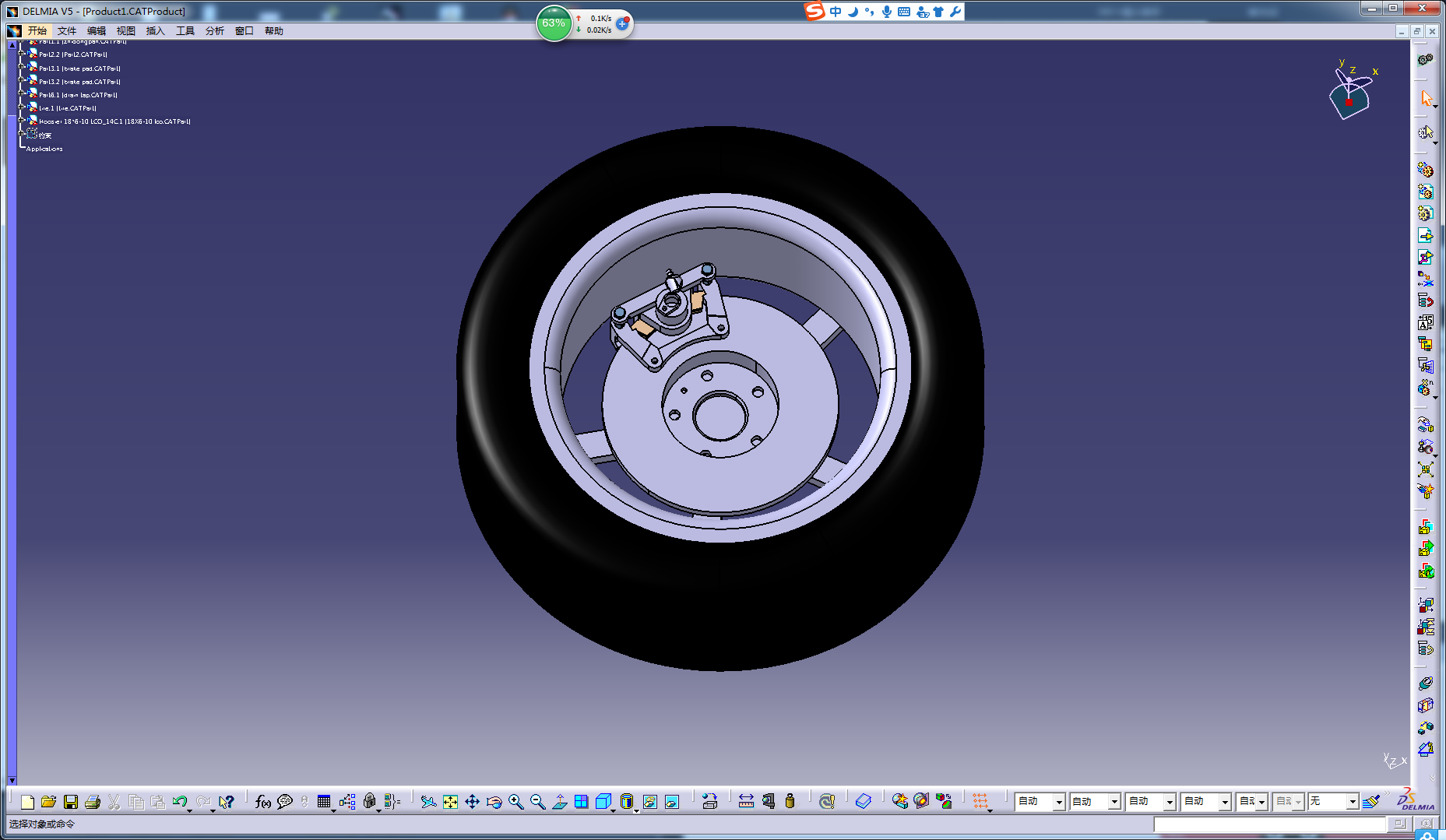Expand the Part6.1 tree node

click(x=22, y=93)
